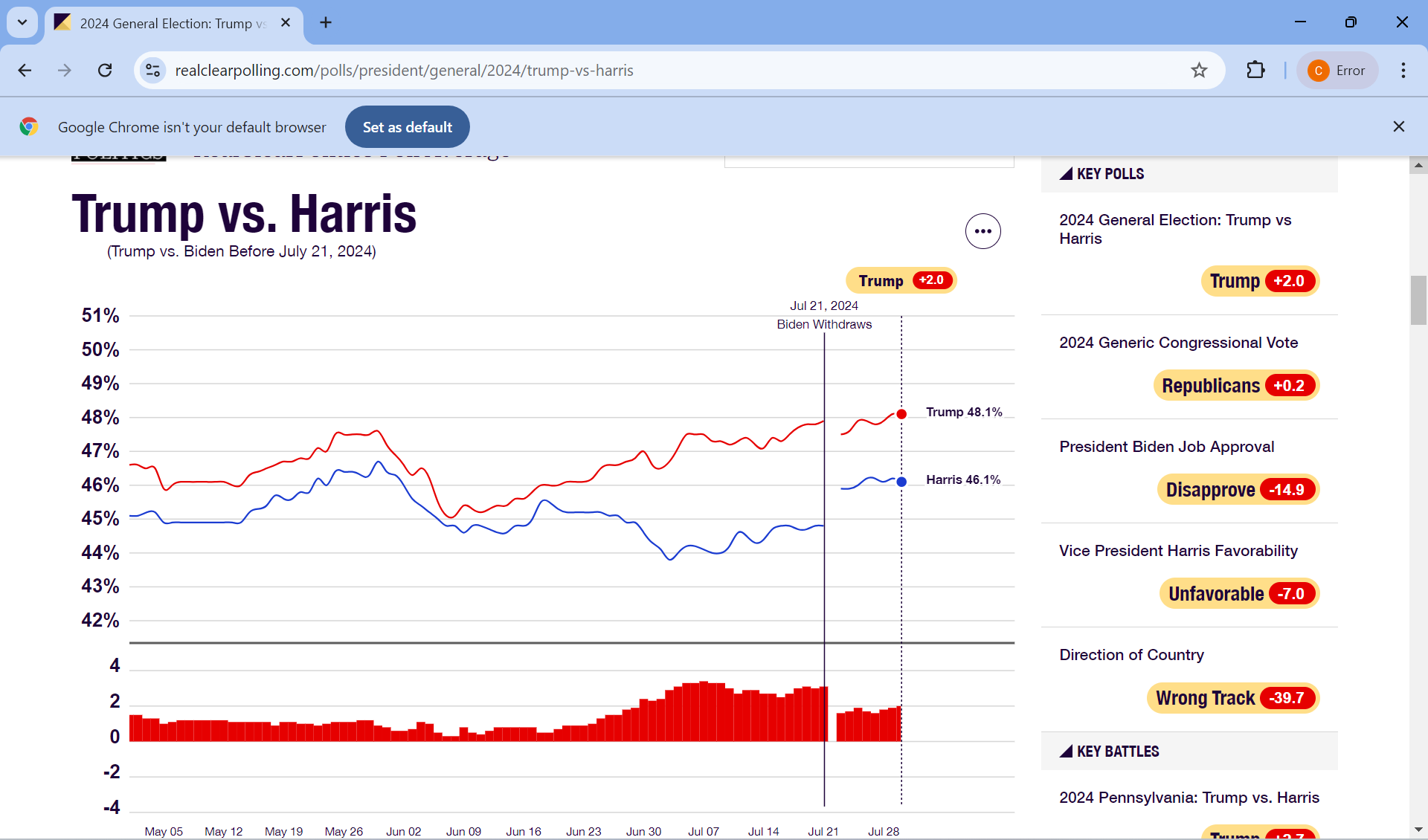Open new tab with plus button
Screen dimensions: 1428x840
(x=326, y=23)
